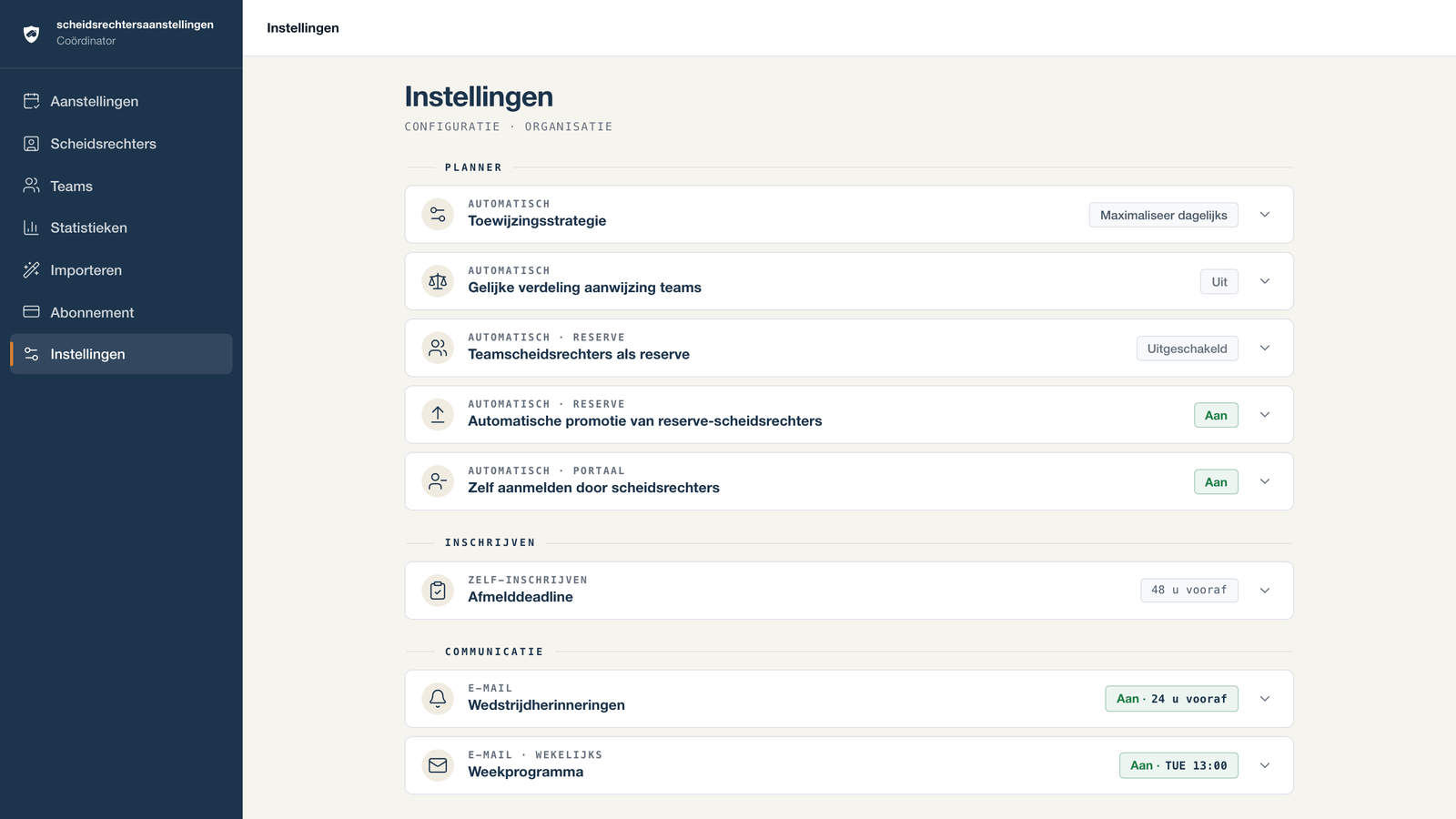Expand the Wedstrijdherinneringen chevron
This screenshot has width=1456, height=819.
point(1265,699)
